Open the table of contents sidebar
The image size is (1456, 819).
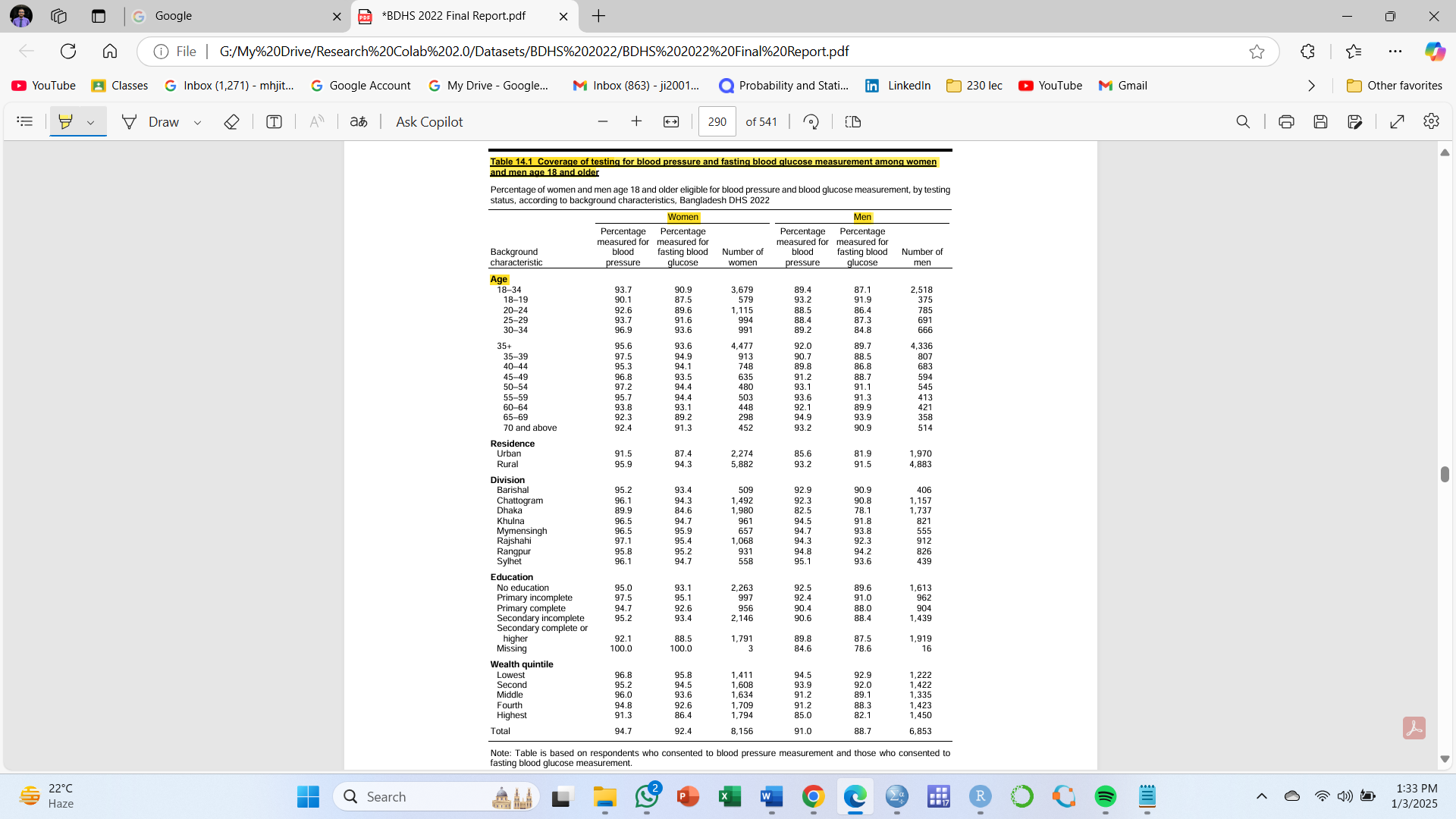24,121
